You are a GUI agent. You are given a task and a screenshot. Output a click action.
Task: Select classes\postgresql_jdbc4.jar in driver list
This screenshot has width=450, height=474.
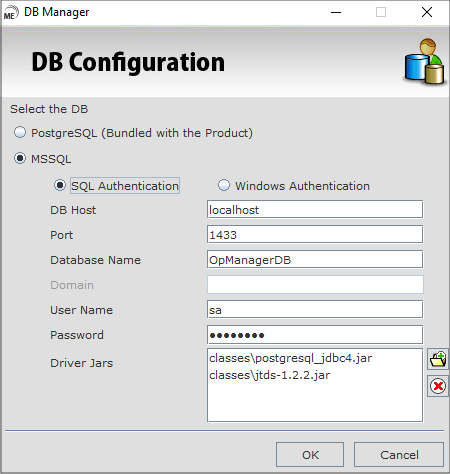coord(290,358)
